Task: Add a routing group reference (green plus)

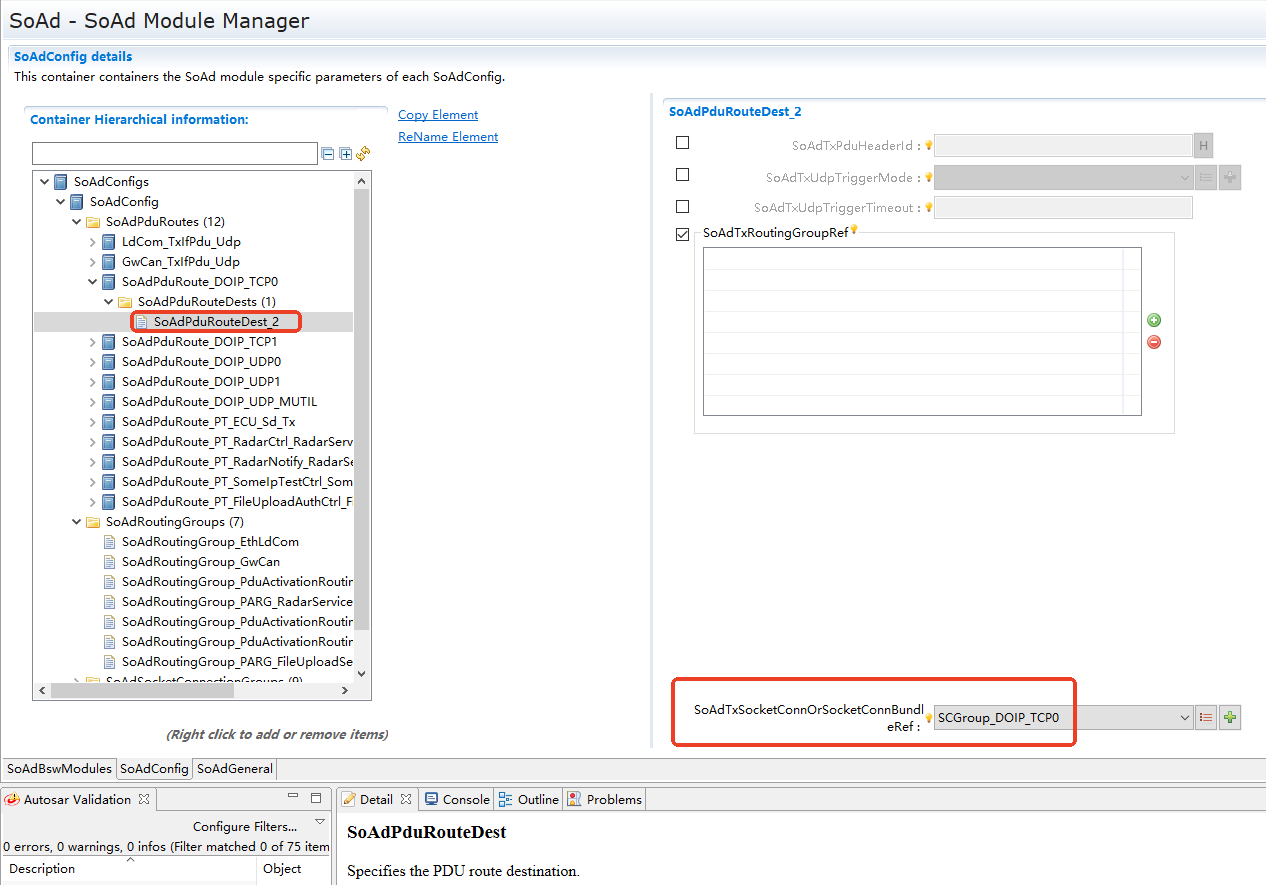Action: pyautogui.click(x=1154, y=321)
